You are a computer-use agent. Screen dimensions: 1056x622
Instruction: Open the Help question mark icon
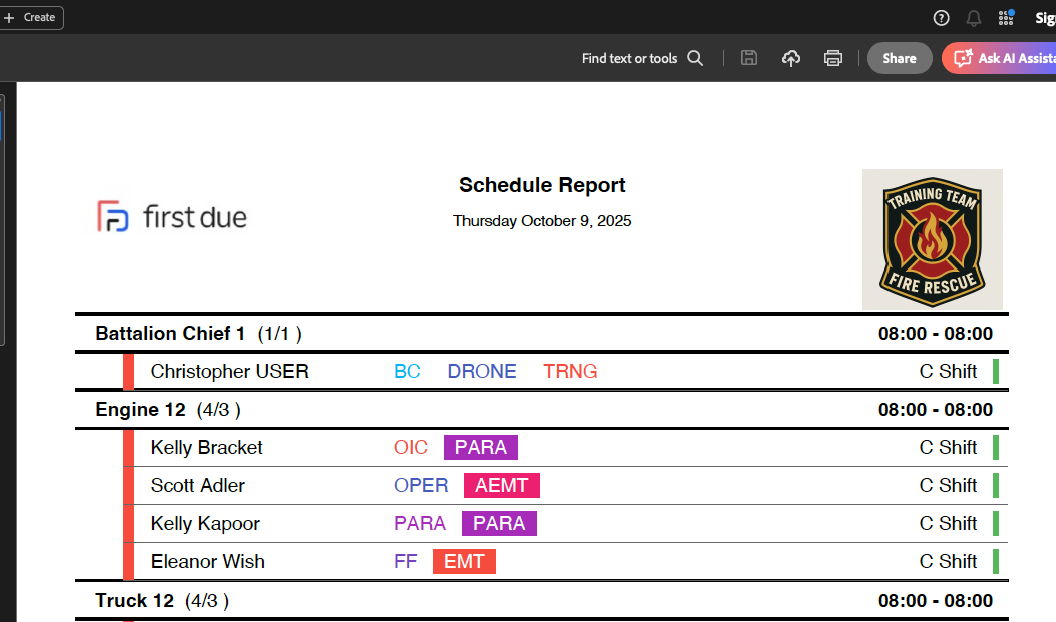(x=941, y=18)
